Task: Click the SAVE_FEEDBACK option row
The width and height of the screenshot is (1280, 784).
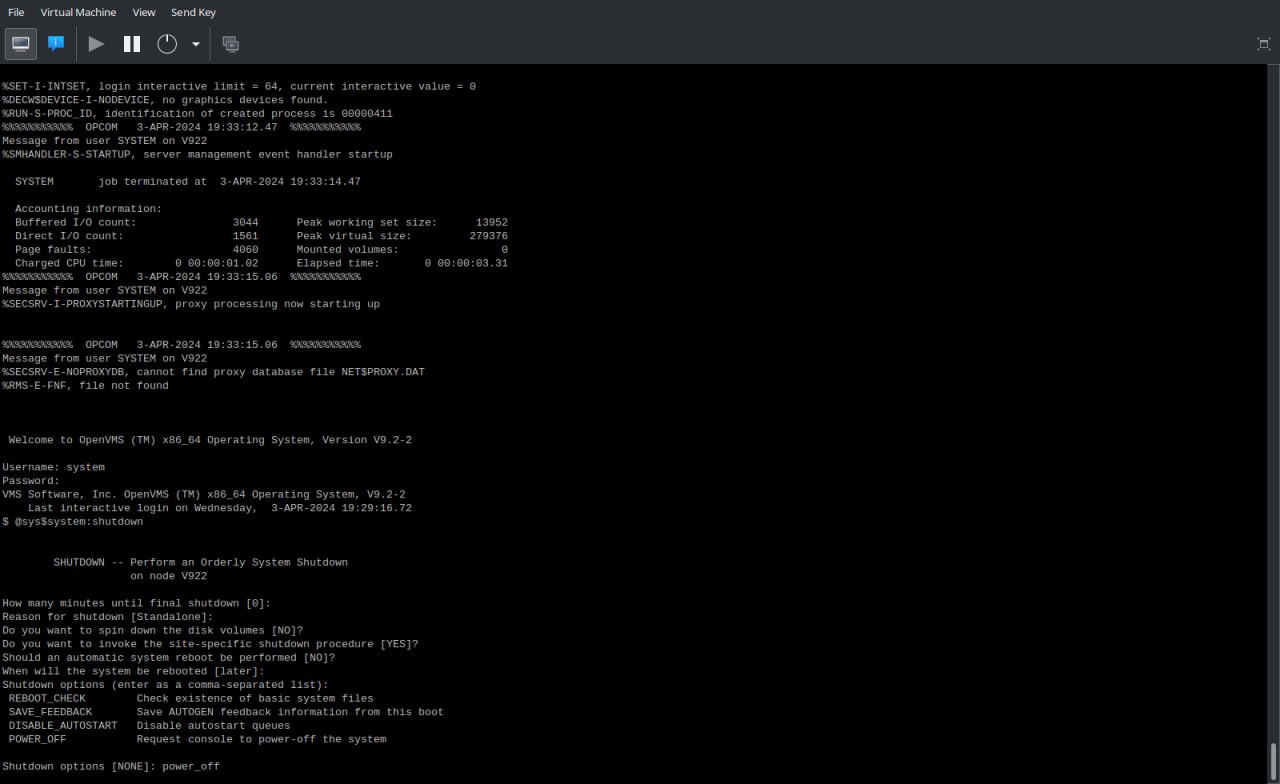Action: click(x=226, y=712)
